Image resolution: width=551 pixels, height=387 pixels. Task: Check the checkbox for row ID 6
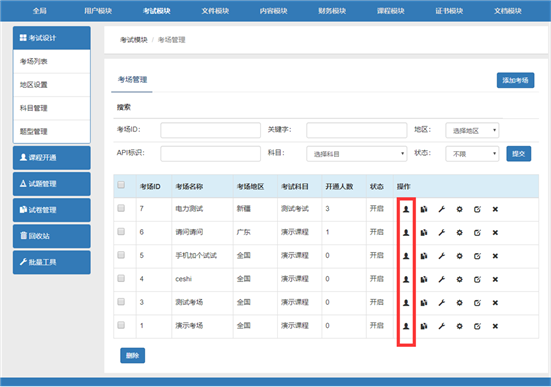click(x=121, y=231)
